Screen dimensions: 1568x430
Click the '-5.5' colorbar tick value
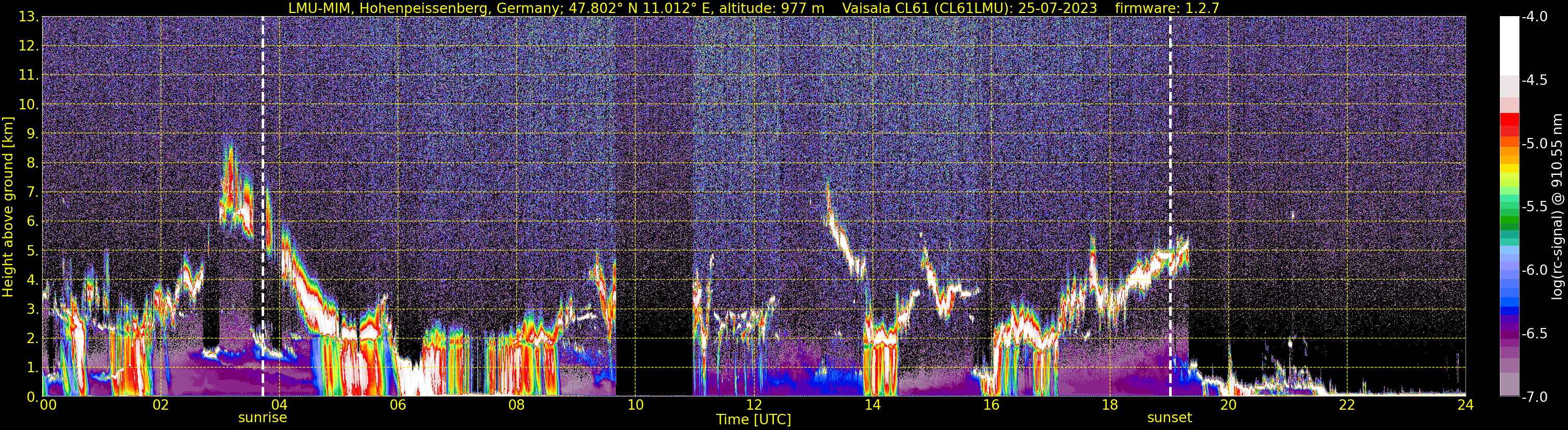coord(1534,207)
